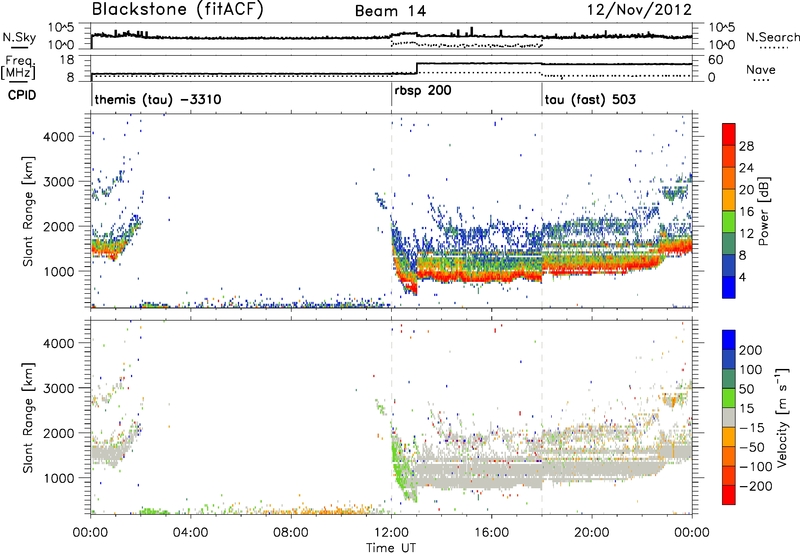Click the '1000' tick on the velocity panel
This screenshot has height=554, width=800.
58,478
